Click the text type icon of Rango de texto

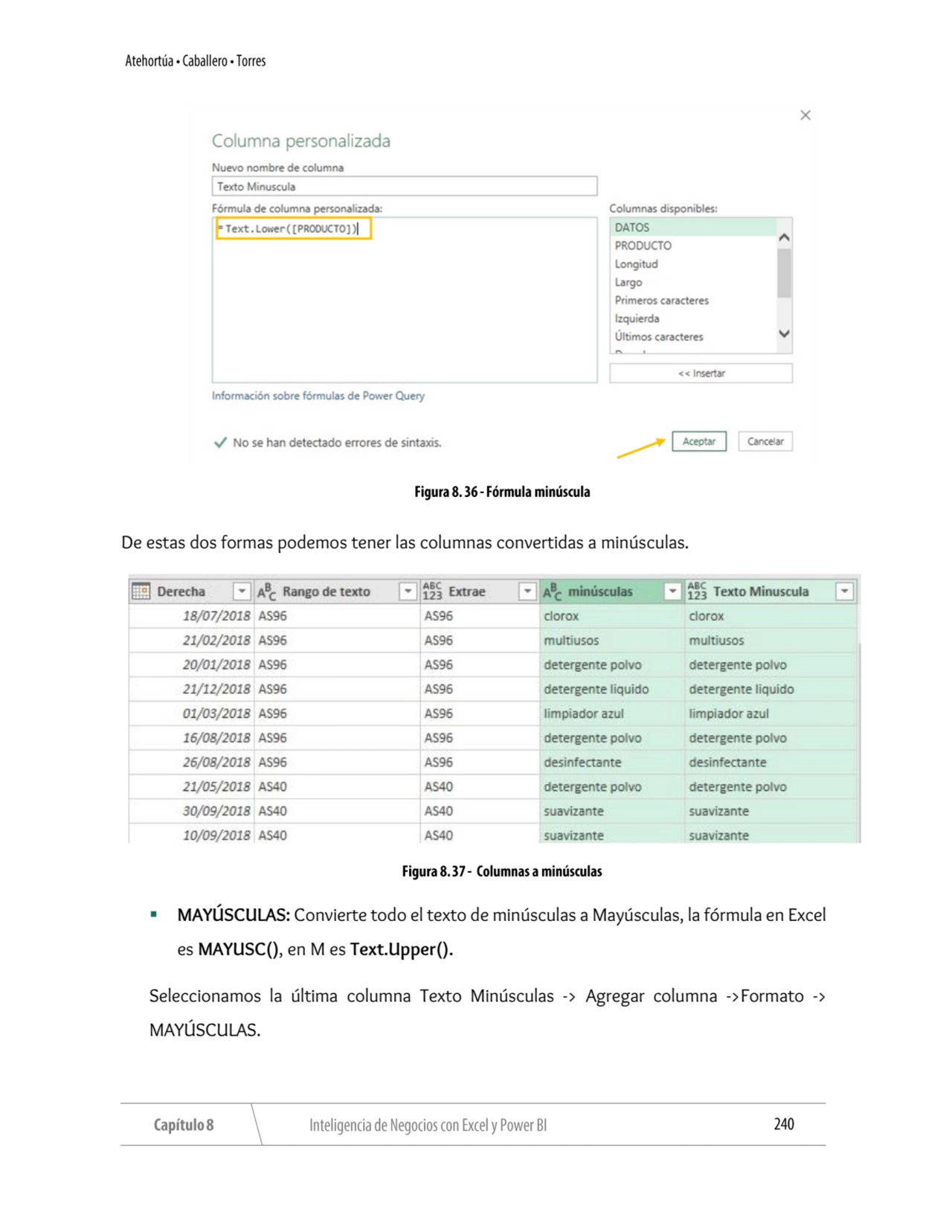click(x=266, y=591)
